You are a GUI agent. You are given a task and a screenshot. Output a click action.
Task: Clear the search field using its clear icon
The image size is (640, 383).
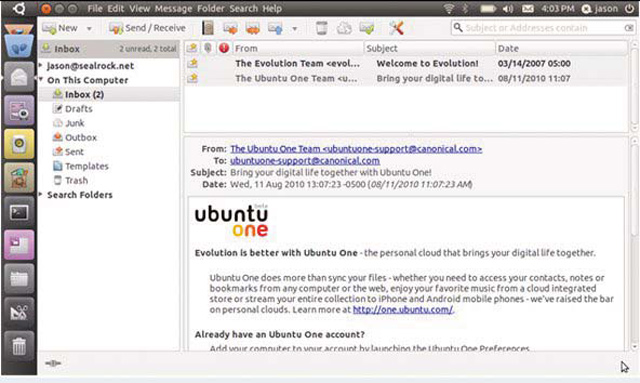[629, 28]
